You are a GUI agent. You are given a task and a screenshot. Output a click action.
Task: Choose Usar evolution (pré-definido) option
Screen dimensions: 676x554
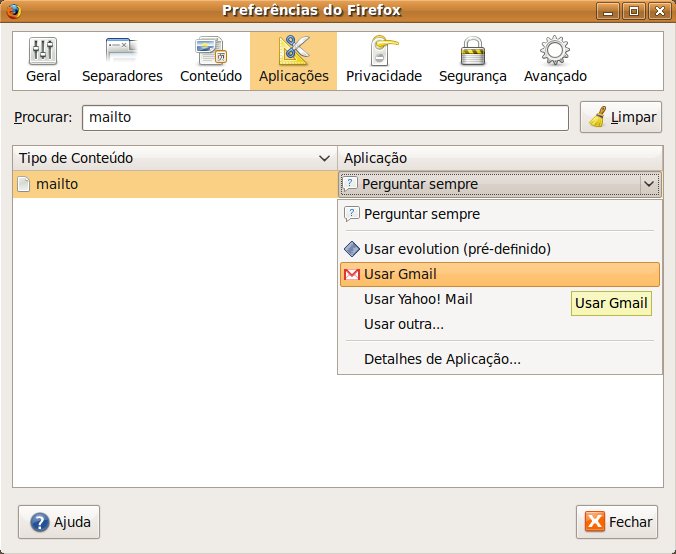[500, 249]
